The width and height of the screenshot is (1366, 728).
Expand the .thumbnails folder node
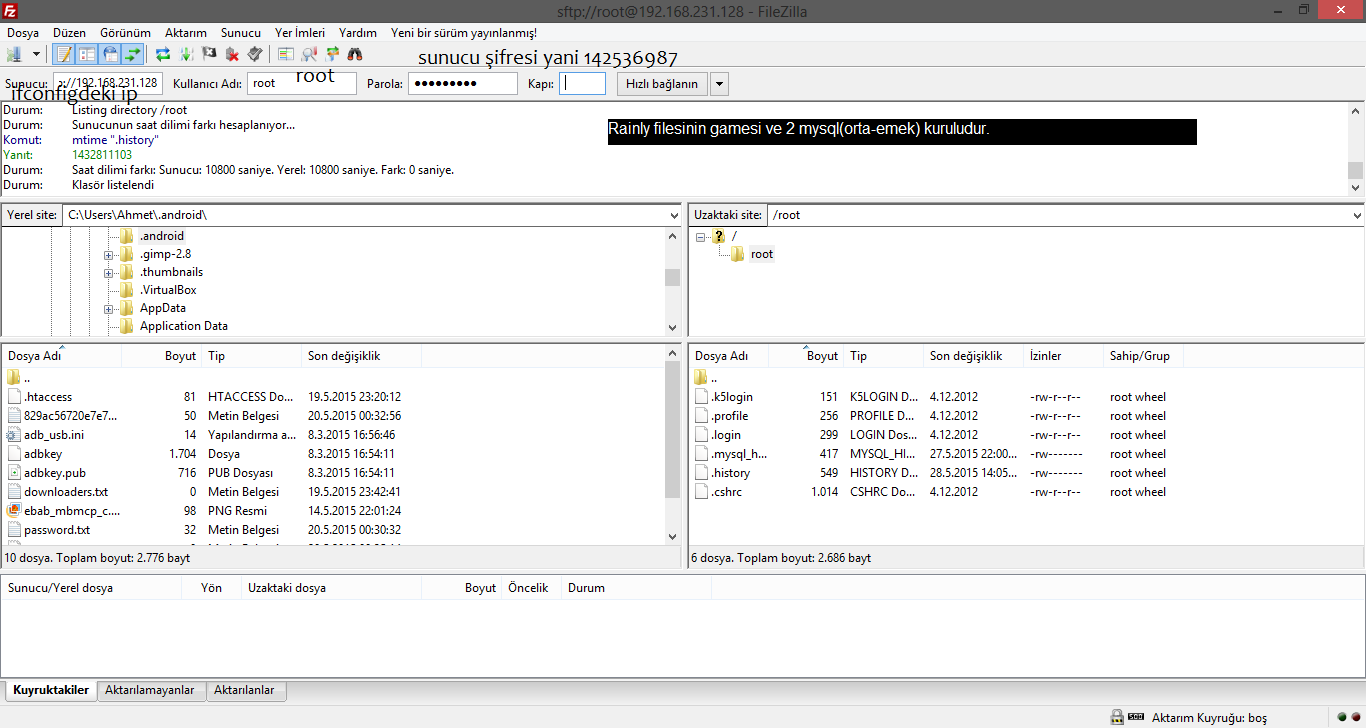(109, 272)
